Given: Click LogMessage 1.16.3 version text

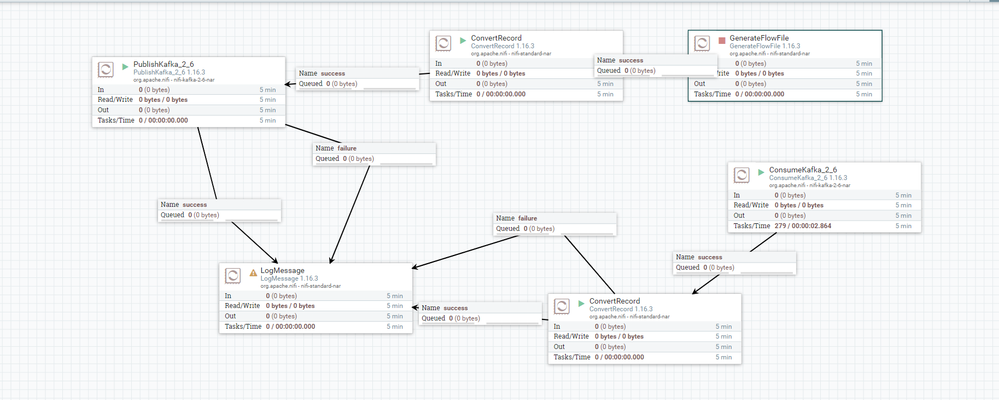Looking at the screenshot, I should (289, 279).
